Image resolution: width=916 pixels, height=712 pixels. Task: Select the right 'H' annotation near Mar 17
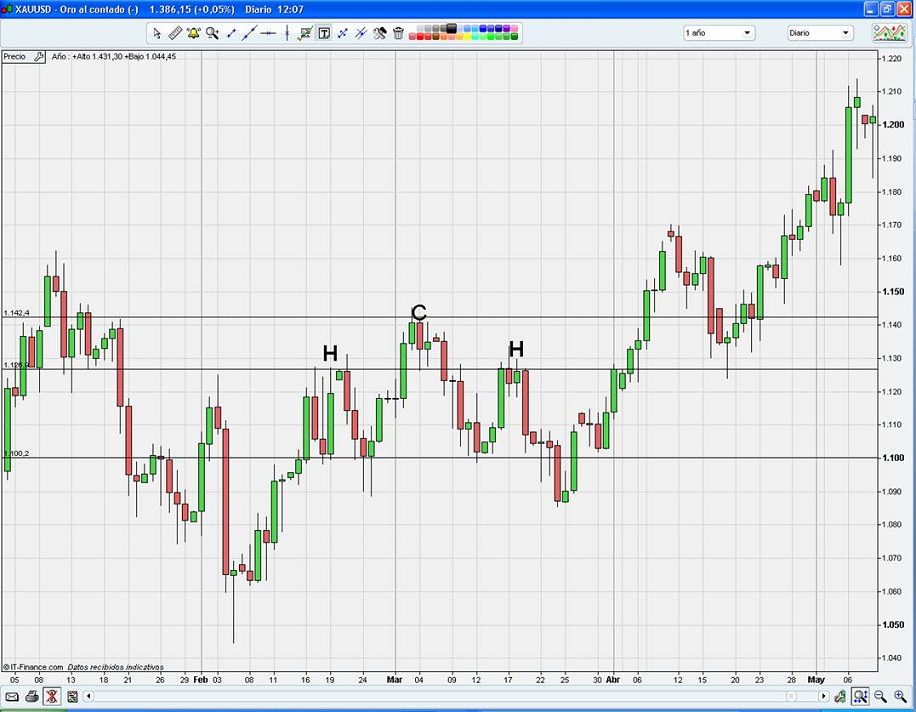[516, 349]
